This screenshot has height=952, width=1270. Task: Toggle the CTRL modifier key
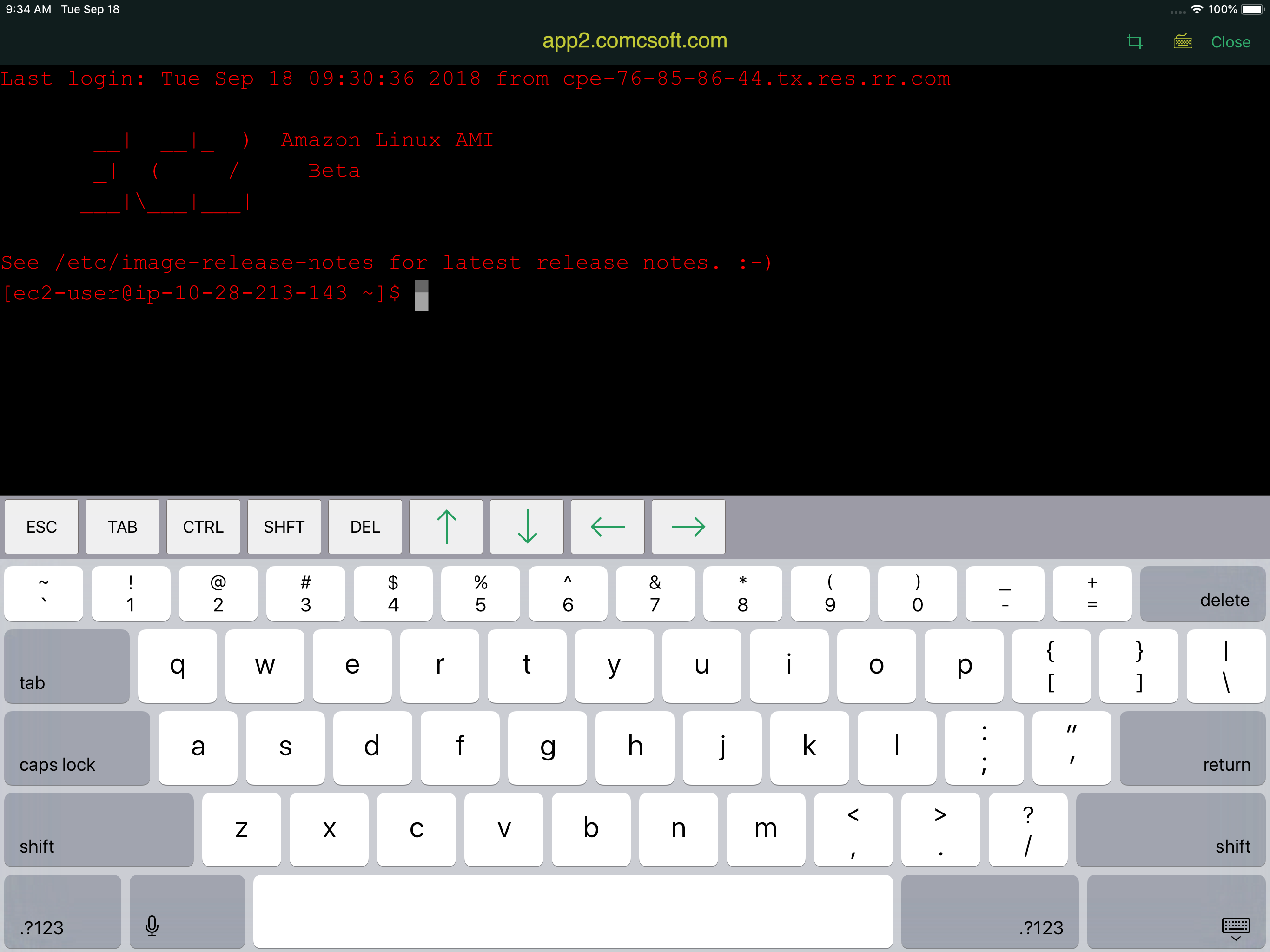coord(203,527)
